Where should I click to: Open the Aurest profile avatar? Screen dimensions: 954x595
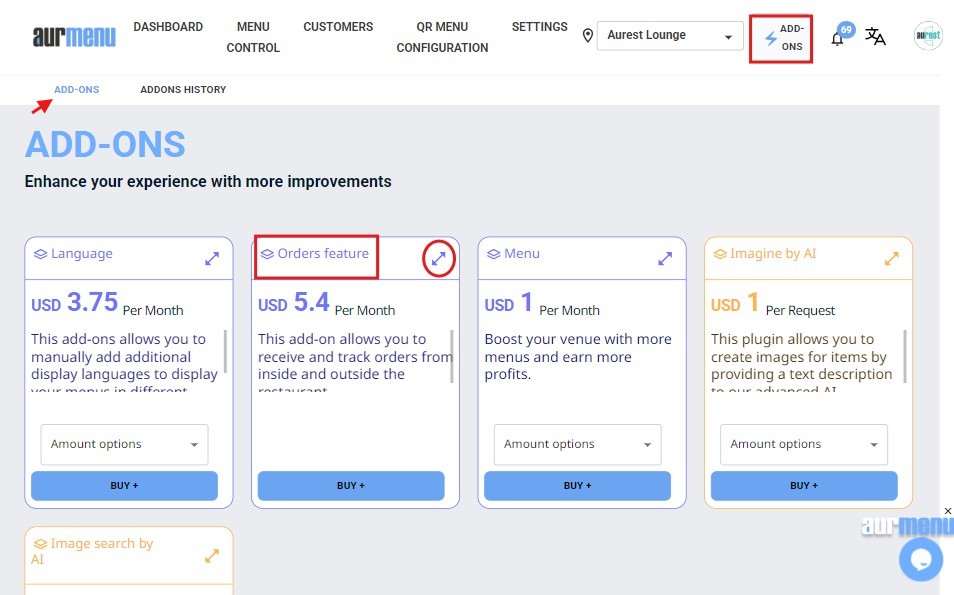tap(927, 36)
